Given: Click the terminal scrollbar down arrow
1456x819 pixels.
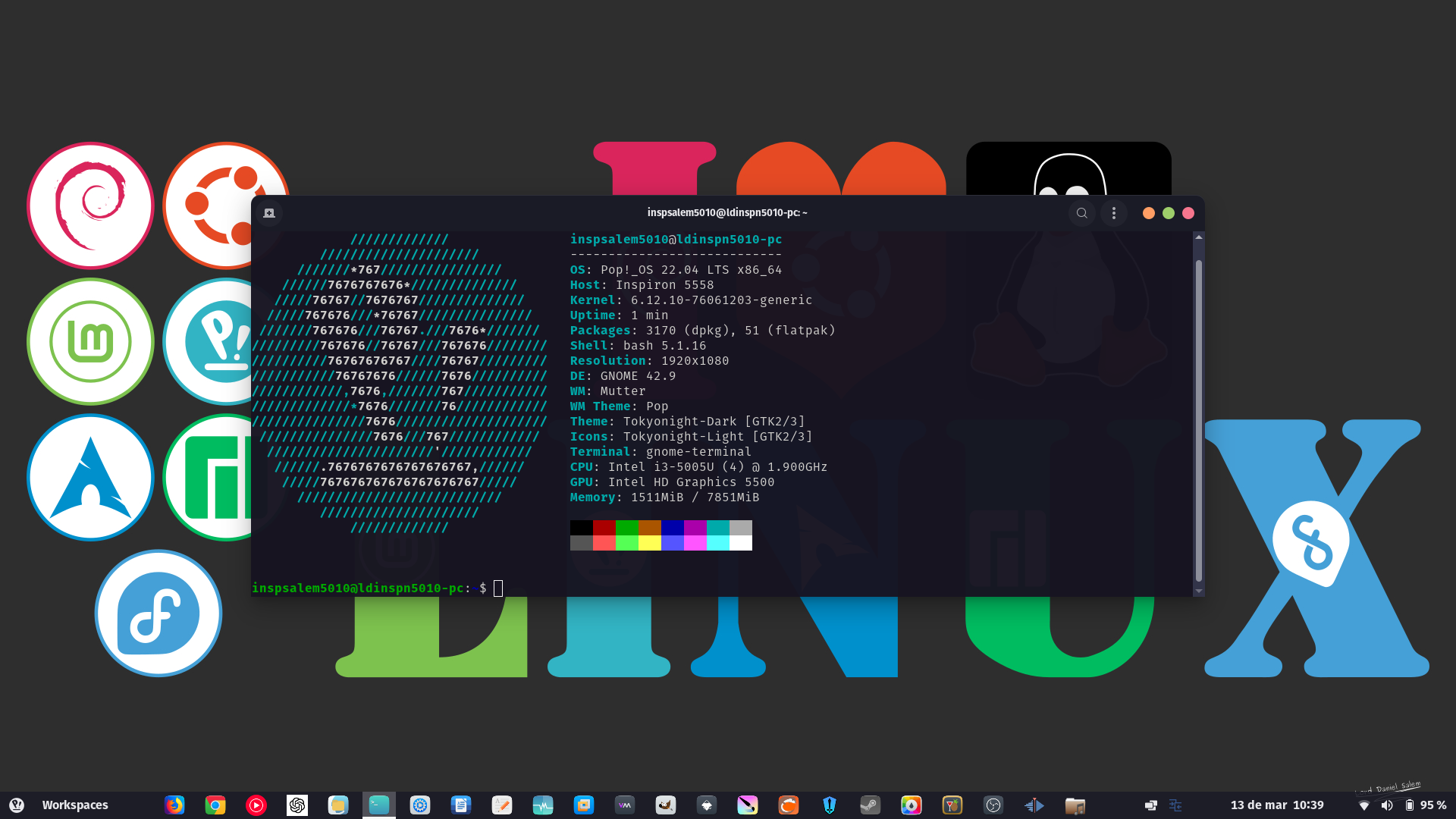Looking at the screenshot, I should 1199,591.
